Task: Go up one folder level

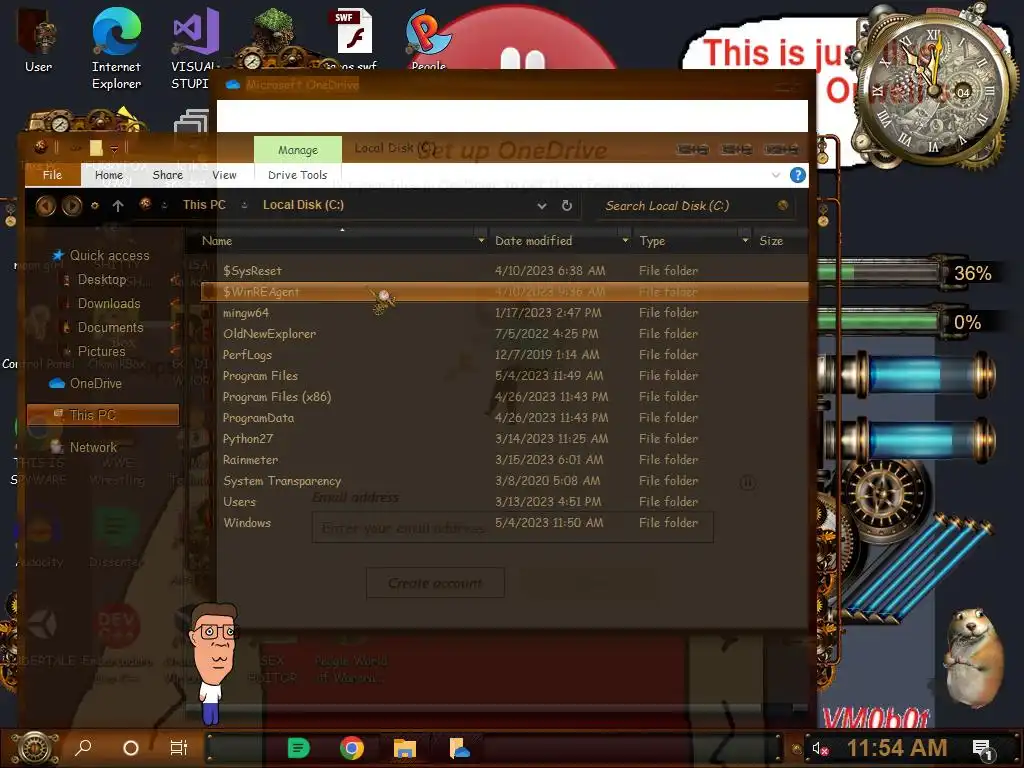Action: 118,206
